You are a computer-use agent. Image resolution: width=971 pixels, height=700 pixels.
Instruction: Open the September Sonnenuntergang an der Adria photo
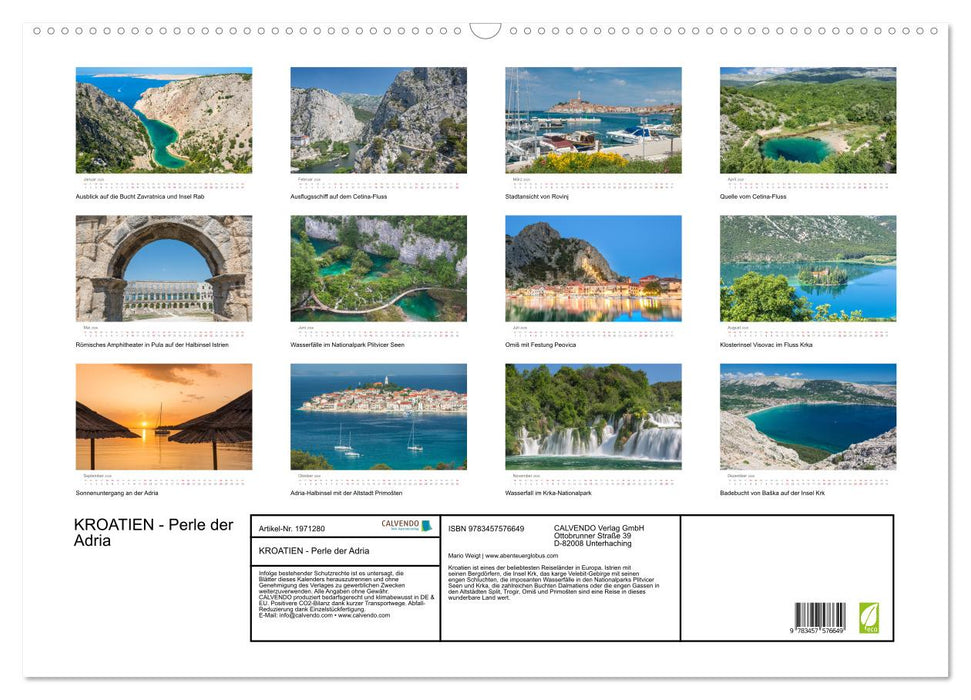(x=163, y=415)
